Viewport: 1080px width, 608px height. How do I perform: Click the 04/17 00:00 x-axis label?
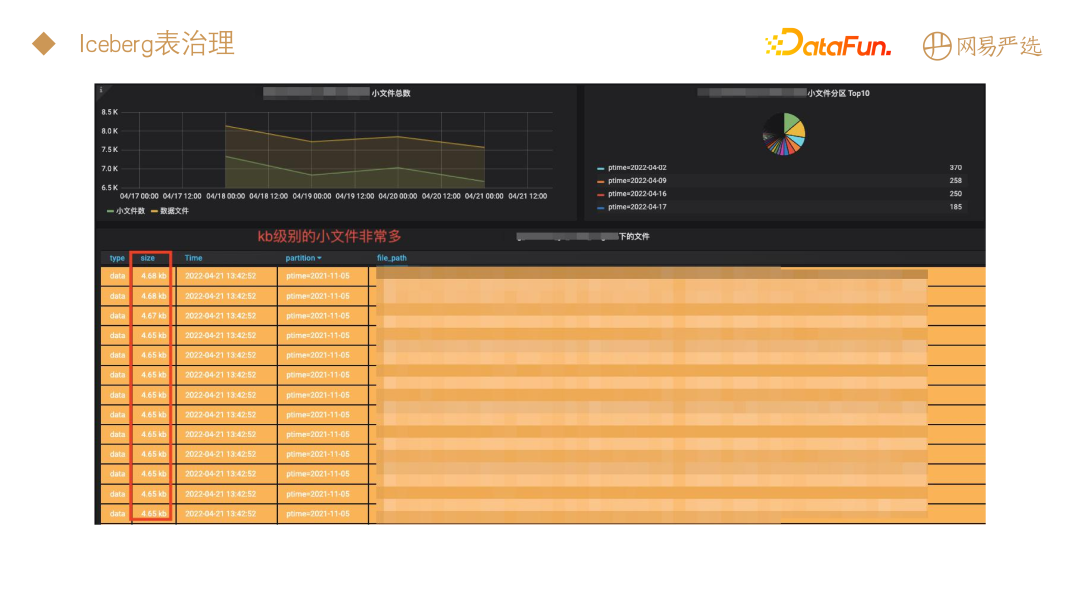pos(139,196)
